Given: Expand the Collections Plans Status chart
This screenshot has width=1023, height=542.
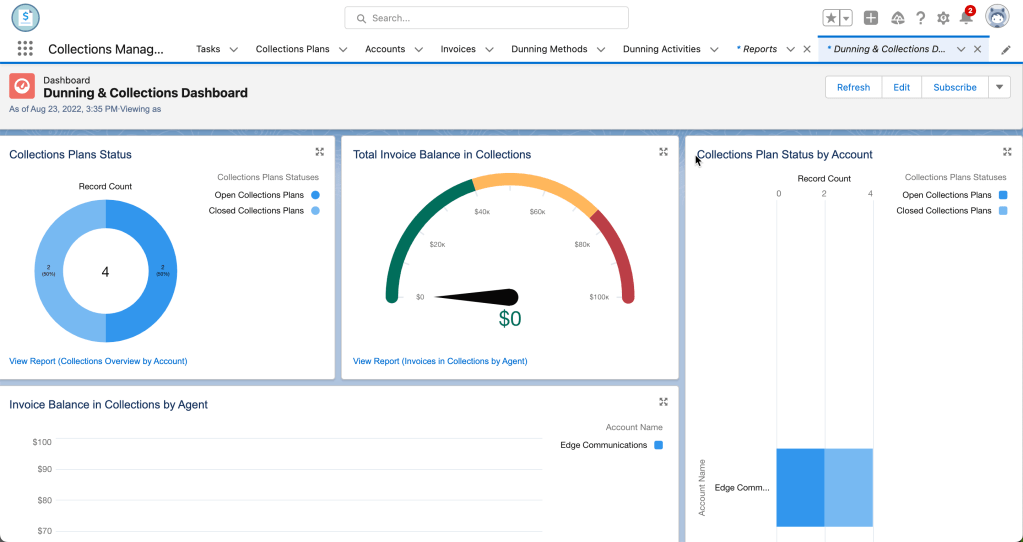Looking at the screenshot, I should [320, 152].
